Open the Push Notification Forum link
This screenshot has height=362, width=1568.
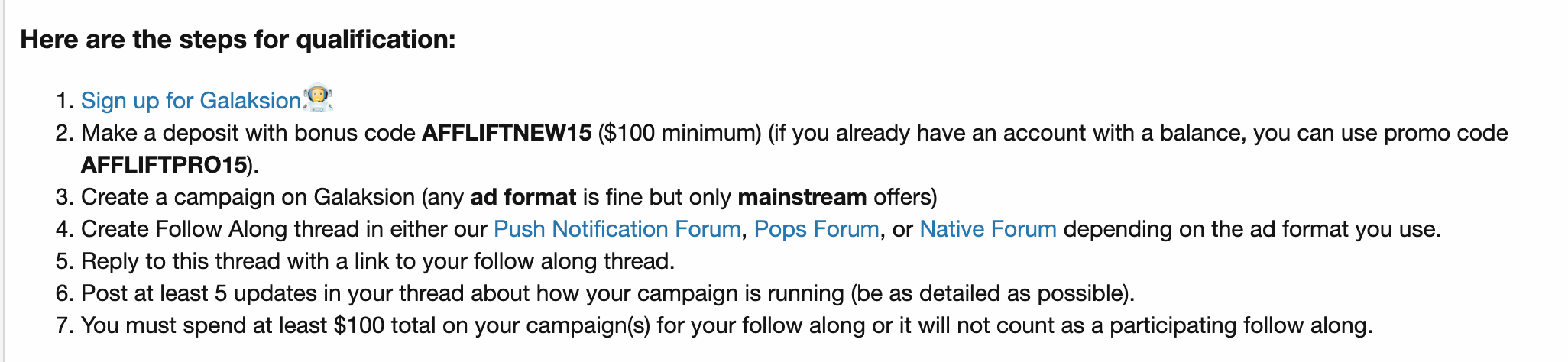point(617,229)
